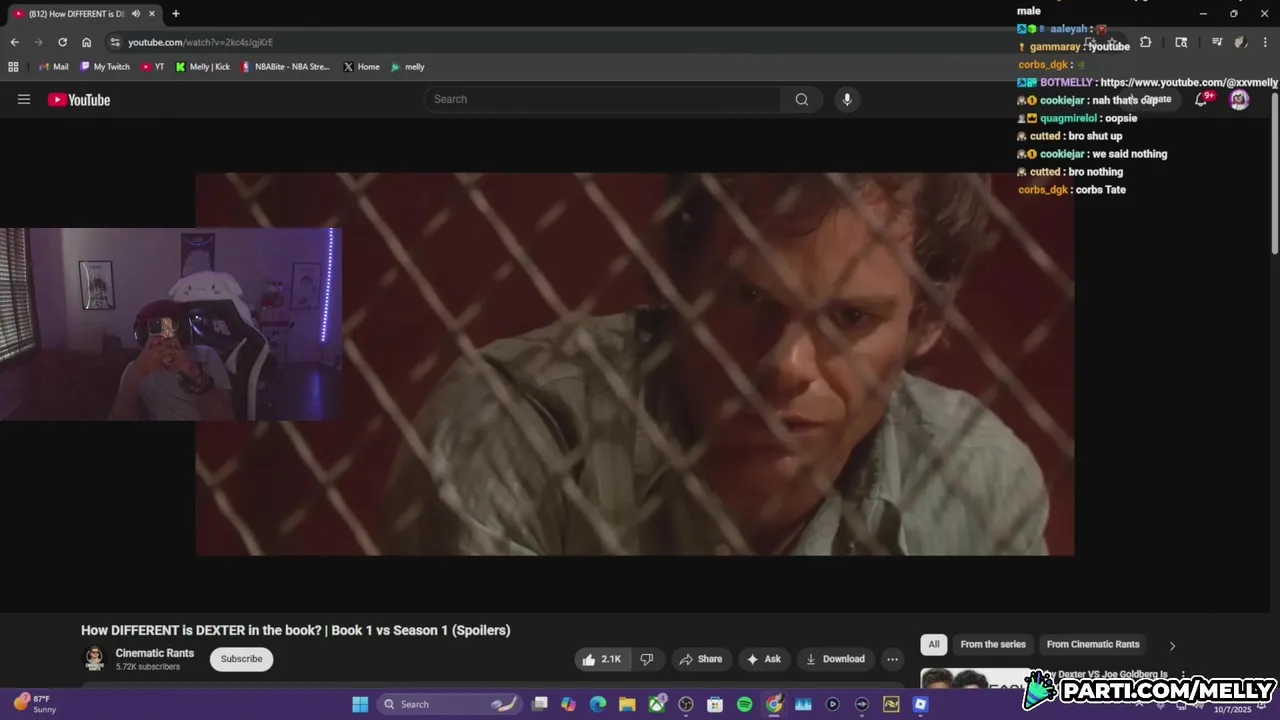
Task: Open YouTube notifications bell
Action: click(x=1201, y=99)
